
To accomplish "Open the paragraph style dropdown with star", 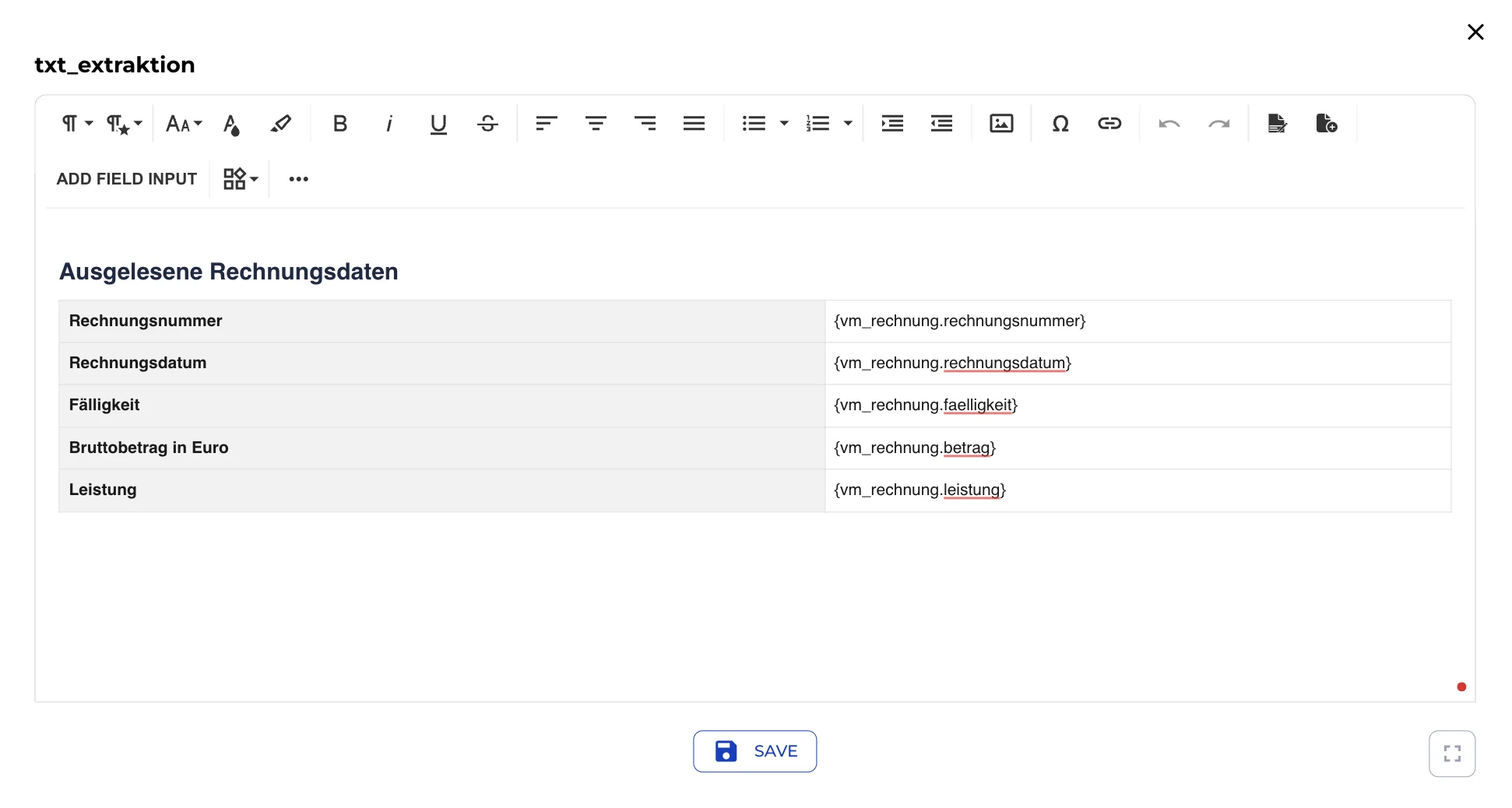I will tap(125, 123).
